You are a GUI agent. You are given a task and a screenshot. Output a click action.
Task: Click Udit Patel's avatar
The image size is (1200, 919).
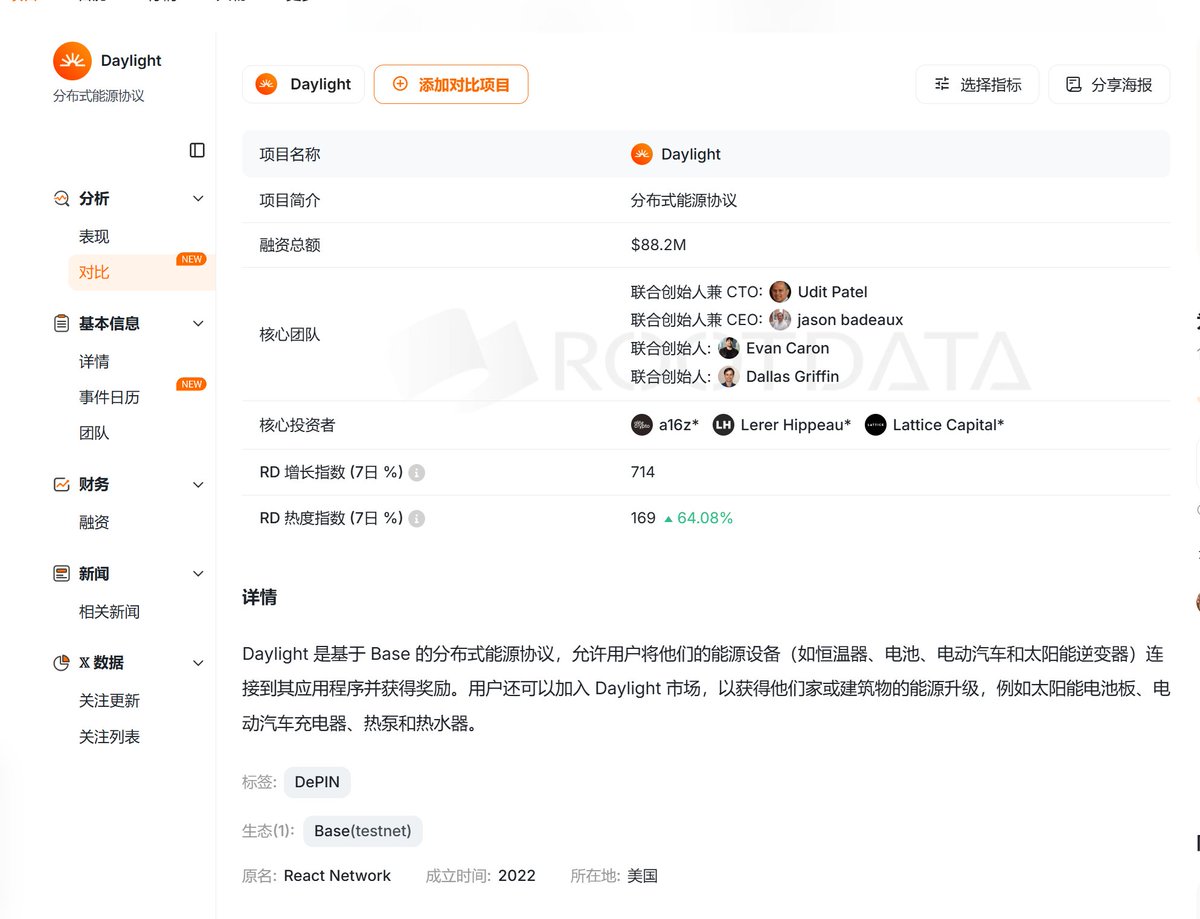tap(780, 291)
